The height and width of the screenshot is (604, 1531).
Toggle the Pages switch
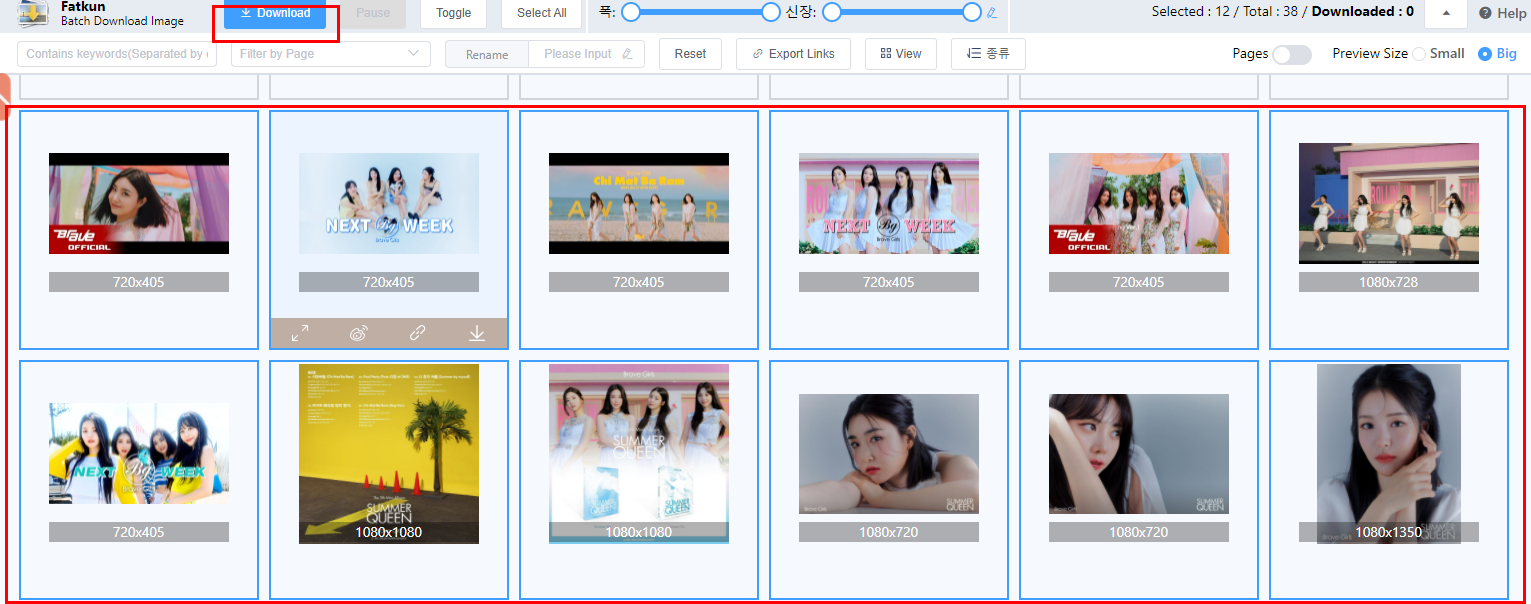tap(1292, 54)
